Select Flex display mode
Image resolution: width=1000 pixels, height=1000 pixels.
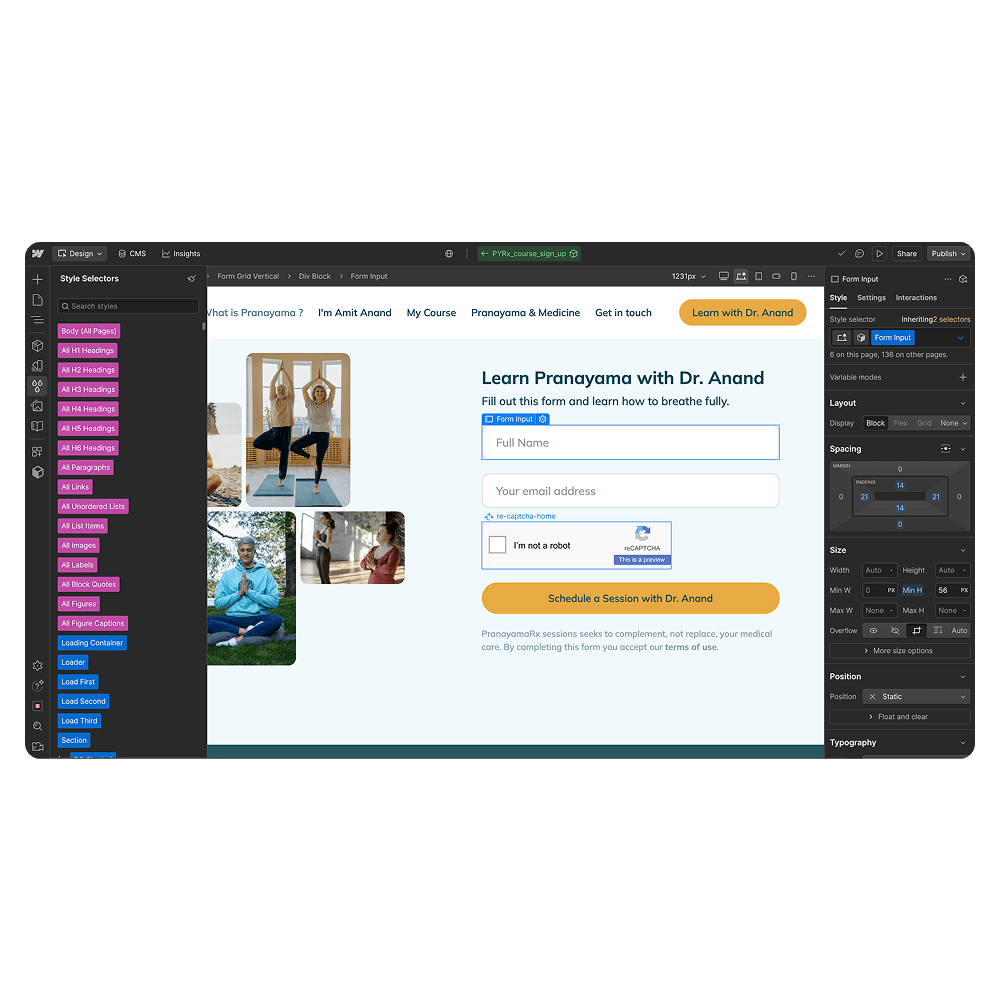coord(901,422)
